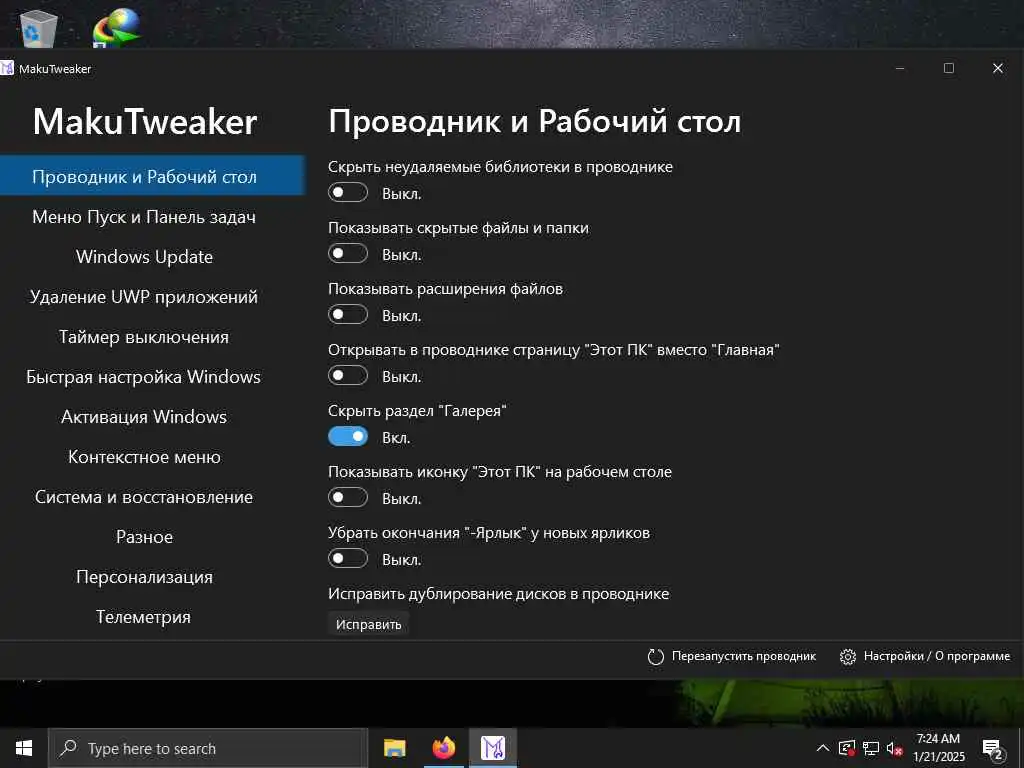Click the large MakuTweaker sidebar title
The height and width of the screenshot is (768, 1024).
coord(145,121)
